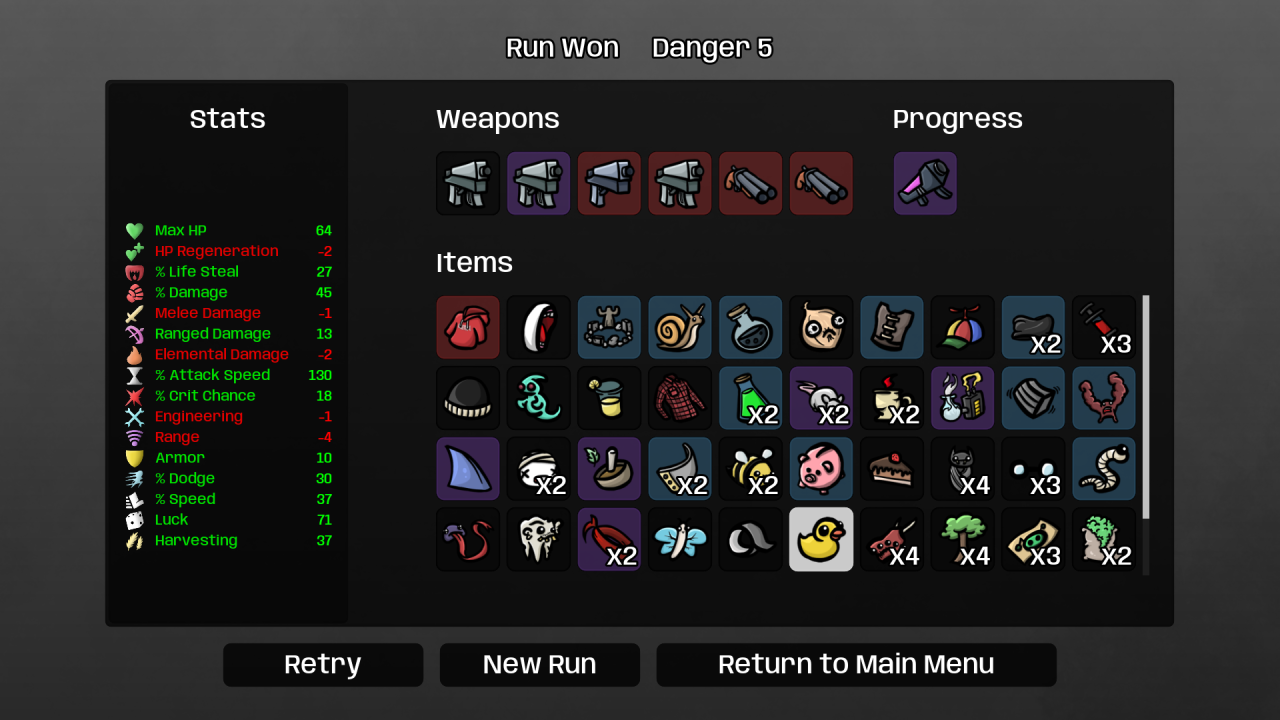Viewport: 1280px width, 720px height.
Task: Click the pink piggy bank item
Action: click(x=821, y=468)
